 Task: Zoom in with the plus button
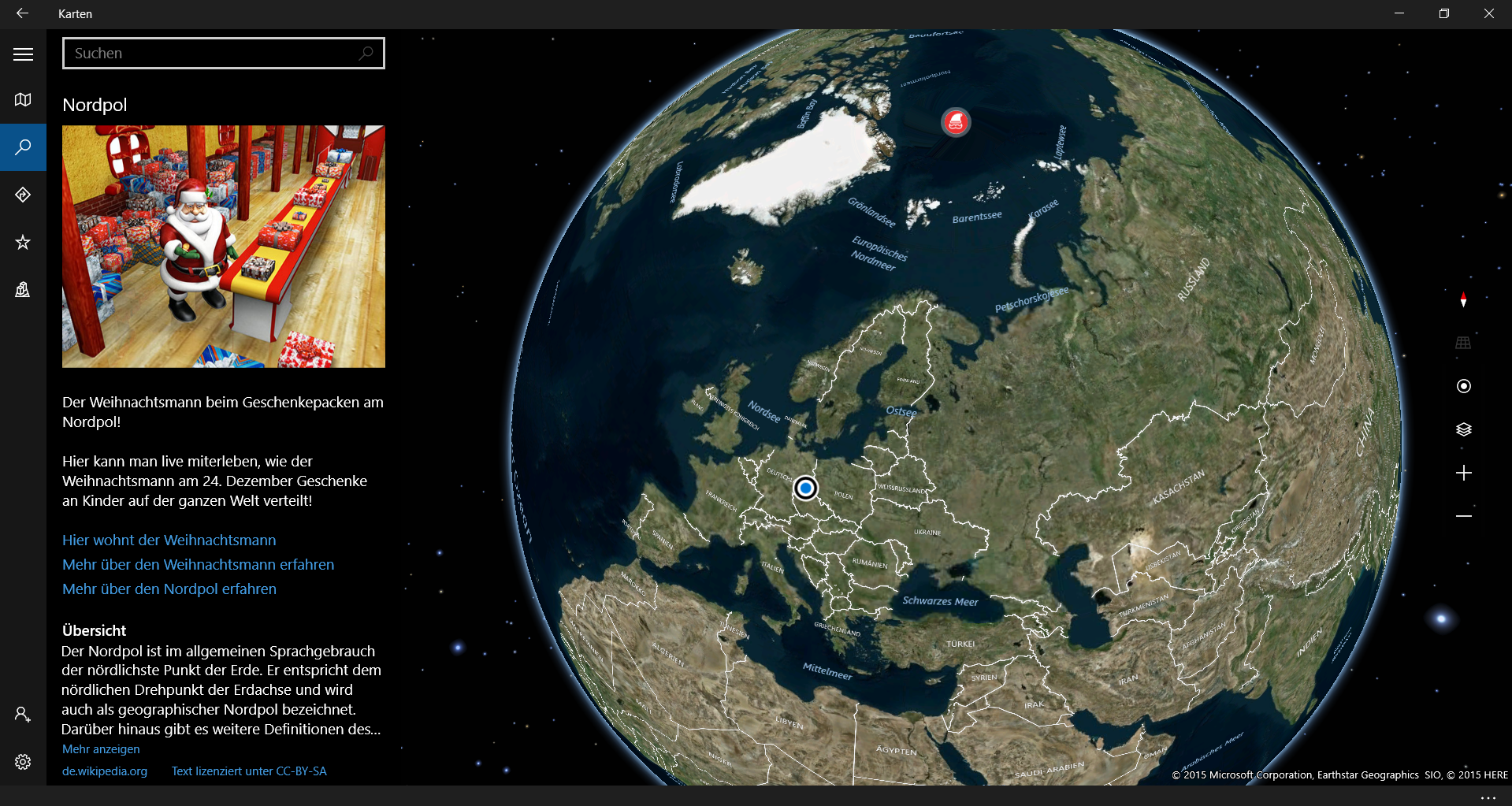coord(1463,473)
